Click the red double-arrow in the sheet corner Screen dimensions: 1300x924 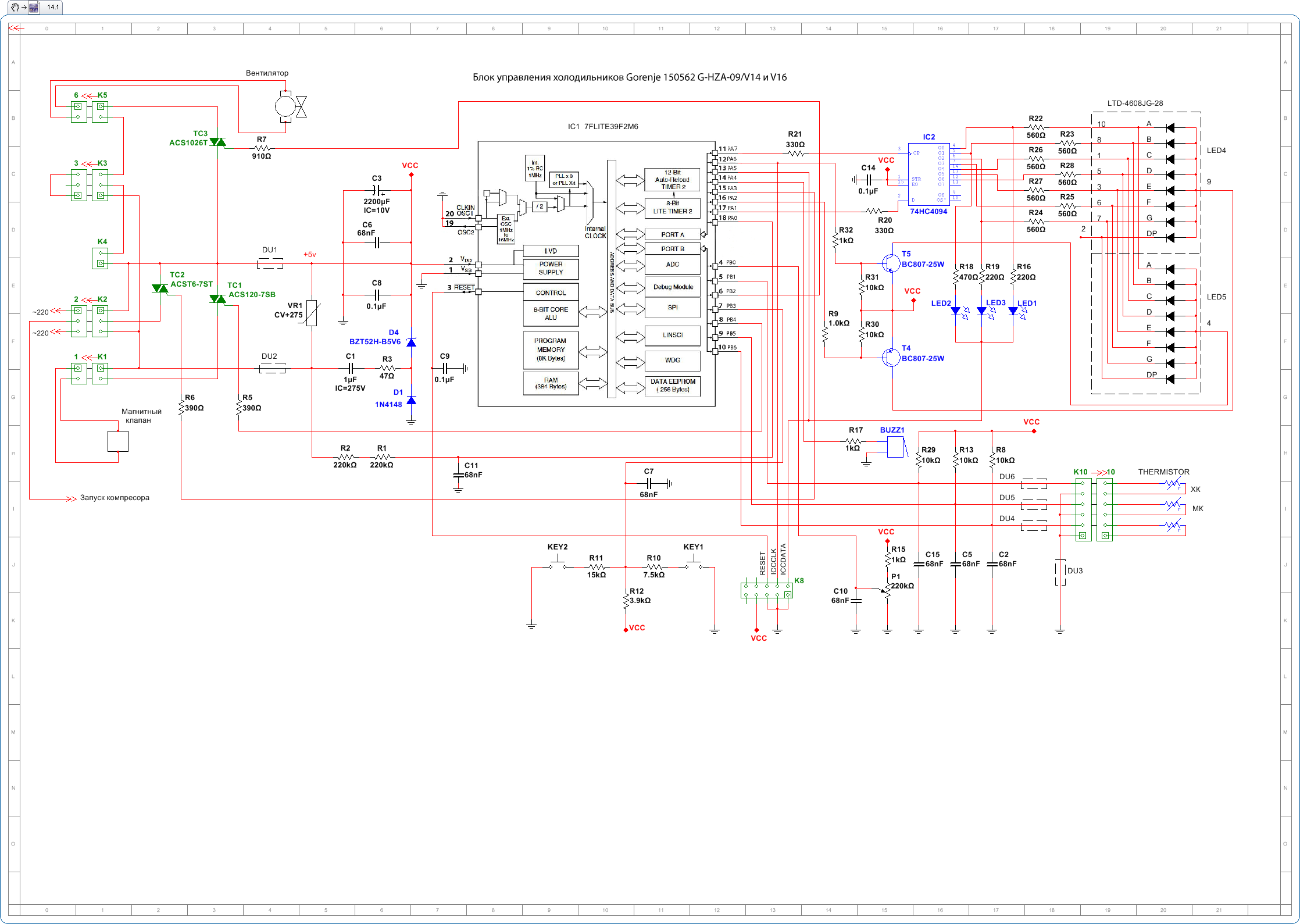[16, 28]
